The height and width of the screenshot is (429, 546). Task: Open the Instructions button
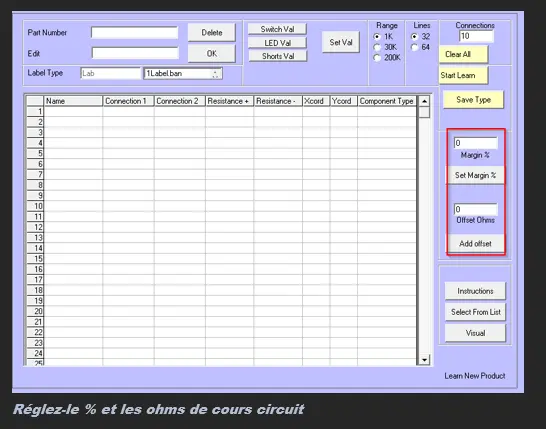[x=475, y=291]
